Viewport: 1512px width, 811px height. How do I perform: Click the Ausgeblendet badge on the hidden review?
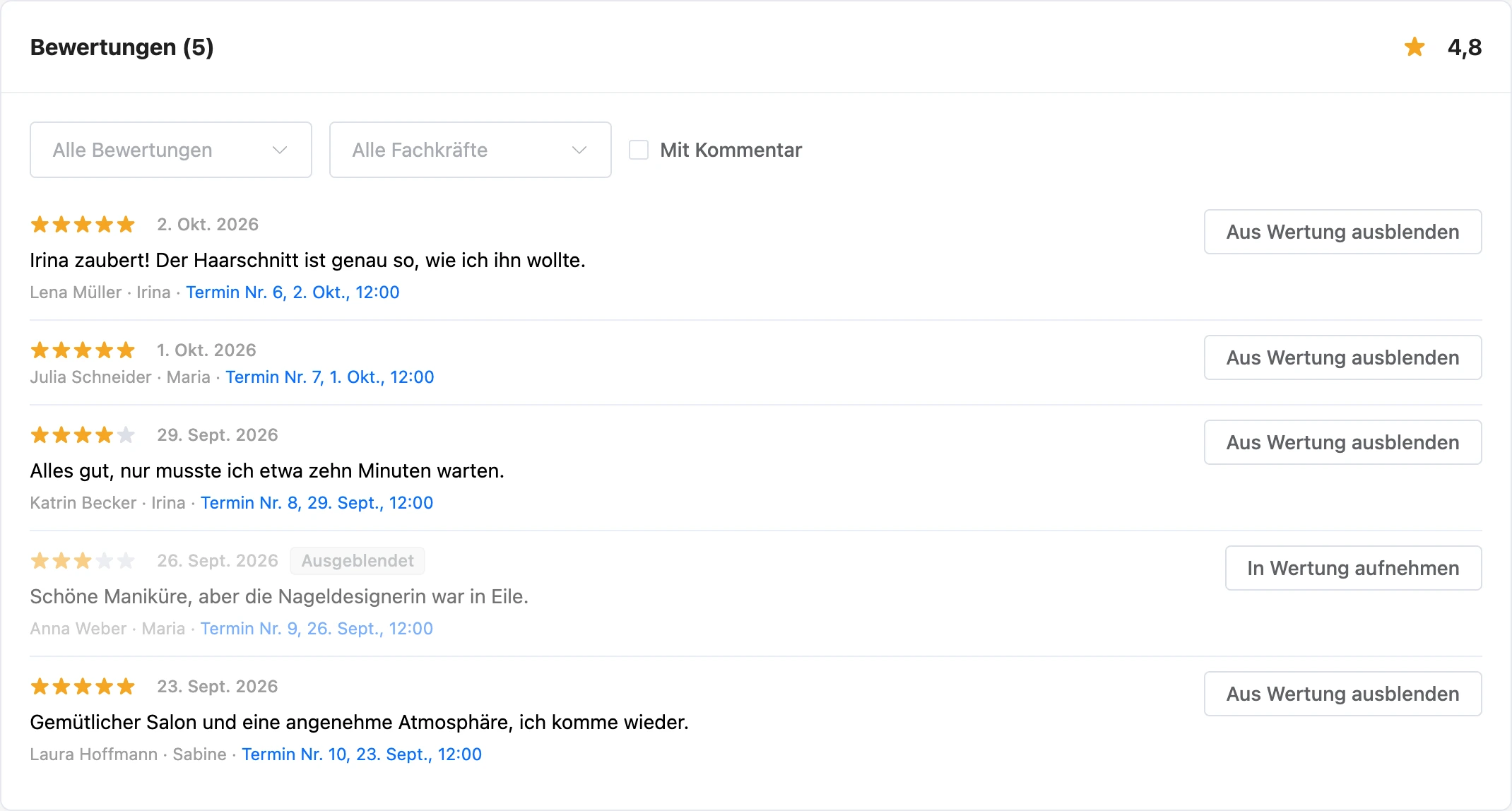358,561
